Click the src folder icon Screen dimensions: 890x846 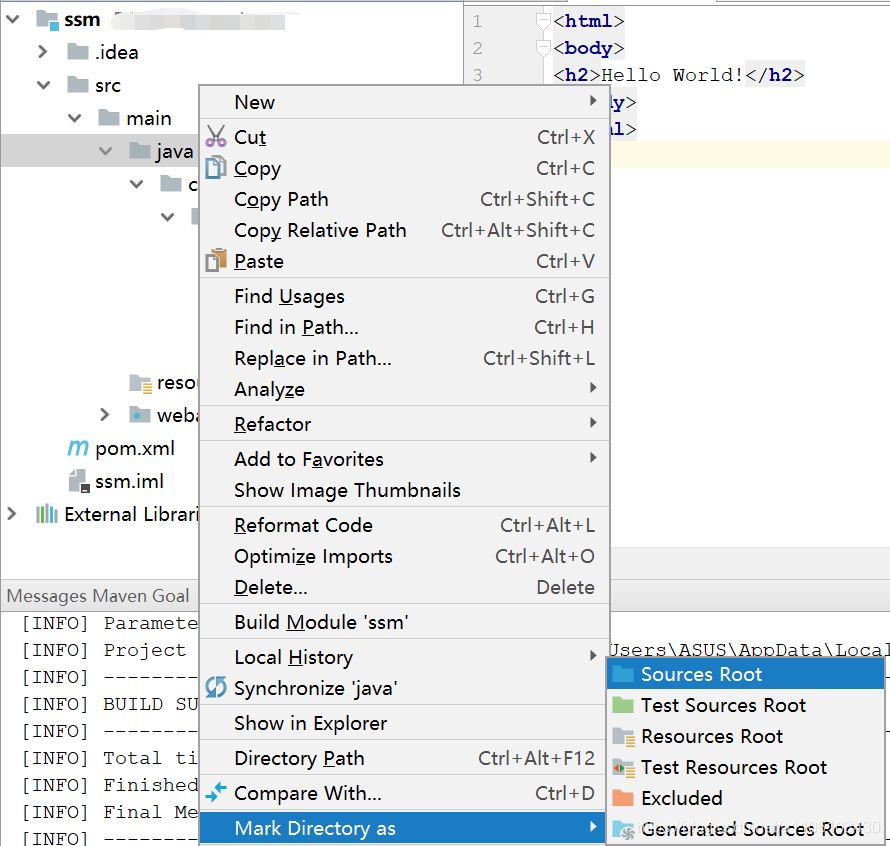[x=78, y=85]
